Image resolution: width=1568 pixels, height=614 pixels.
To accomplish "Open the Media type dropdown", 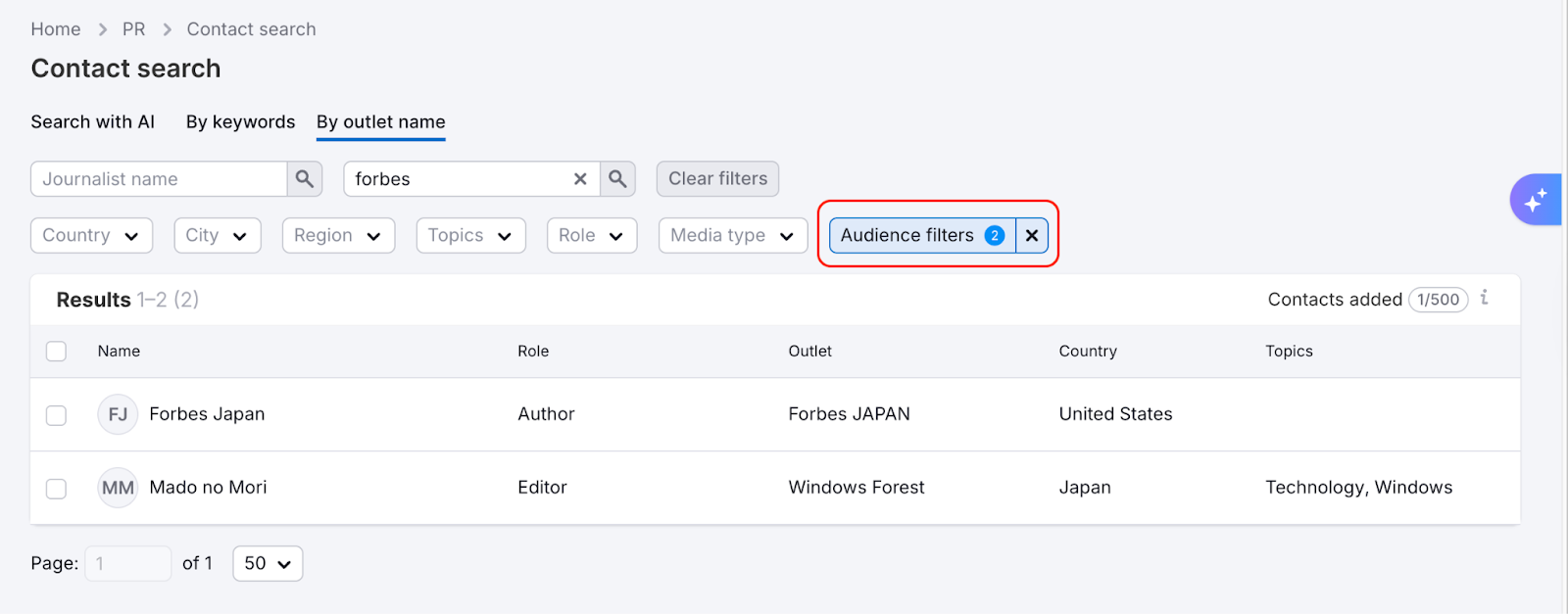I will [x=733, y=235].
